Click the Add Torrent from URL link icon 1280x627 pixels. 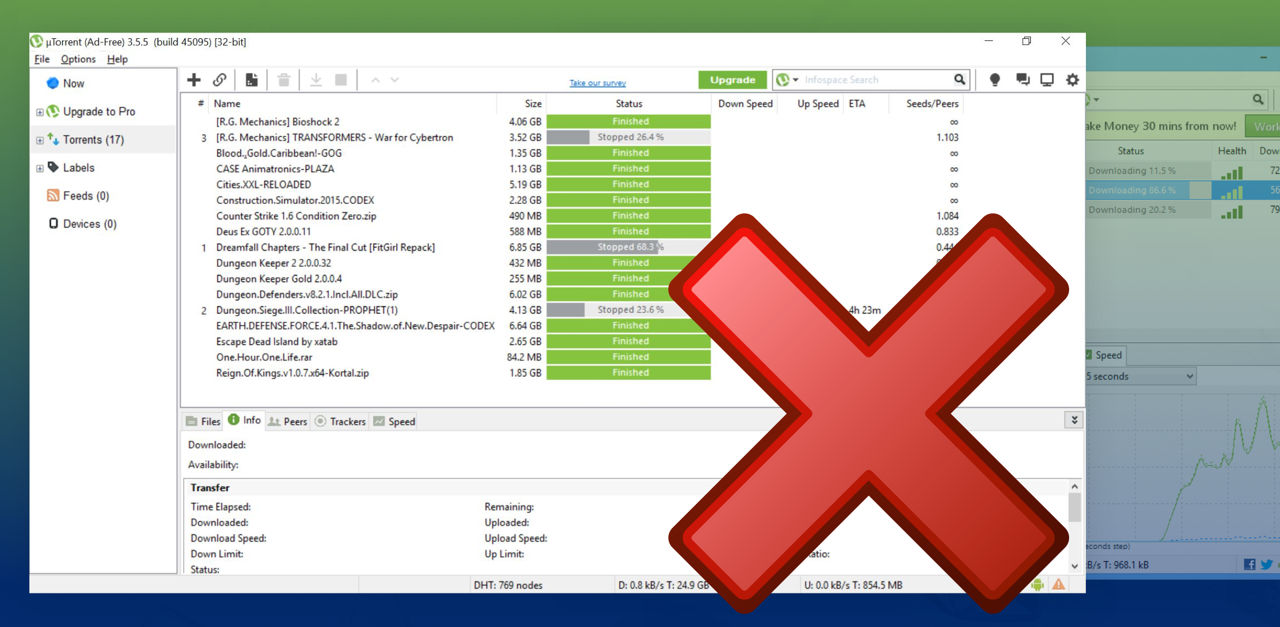(x=220, y=80)
